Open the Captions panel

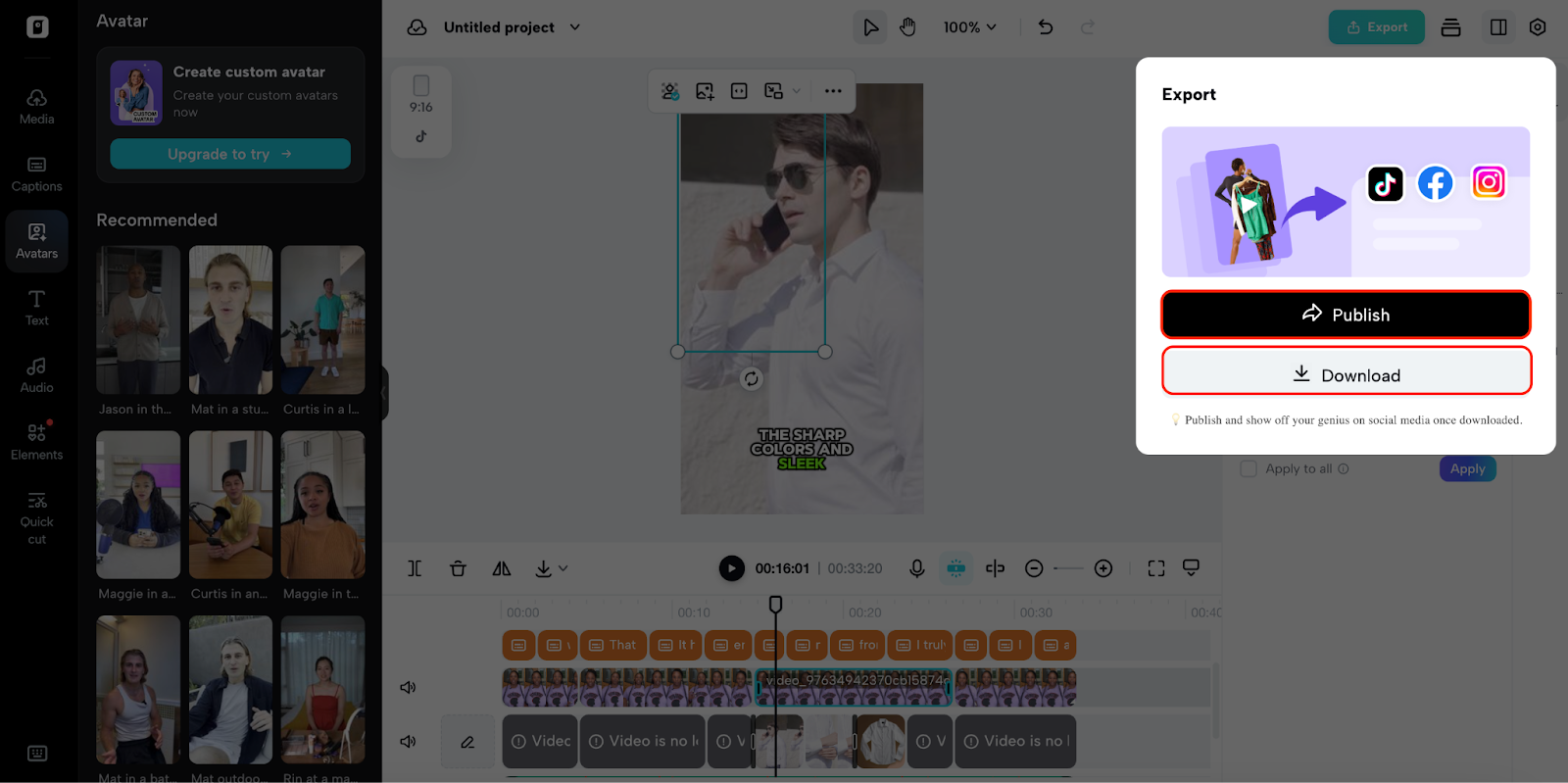pyautogui.click(x=36, y=174)
